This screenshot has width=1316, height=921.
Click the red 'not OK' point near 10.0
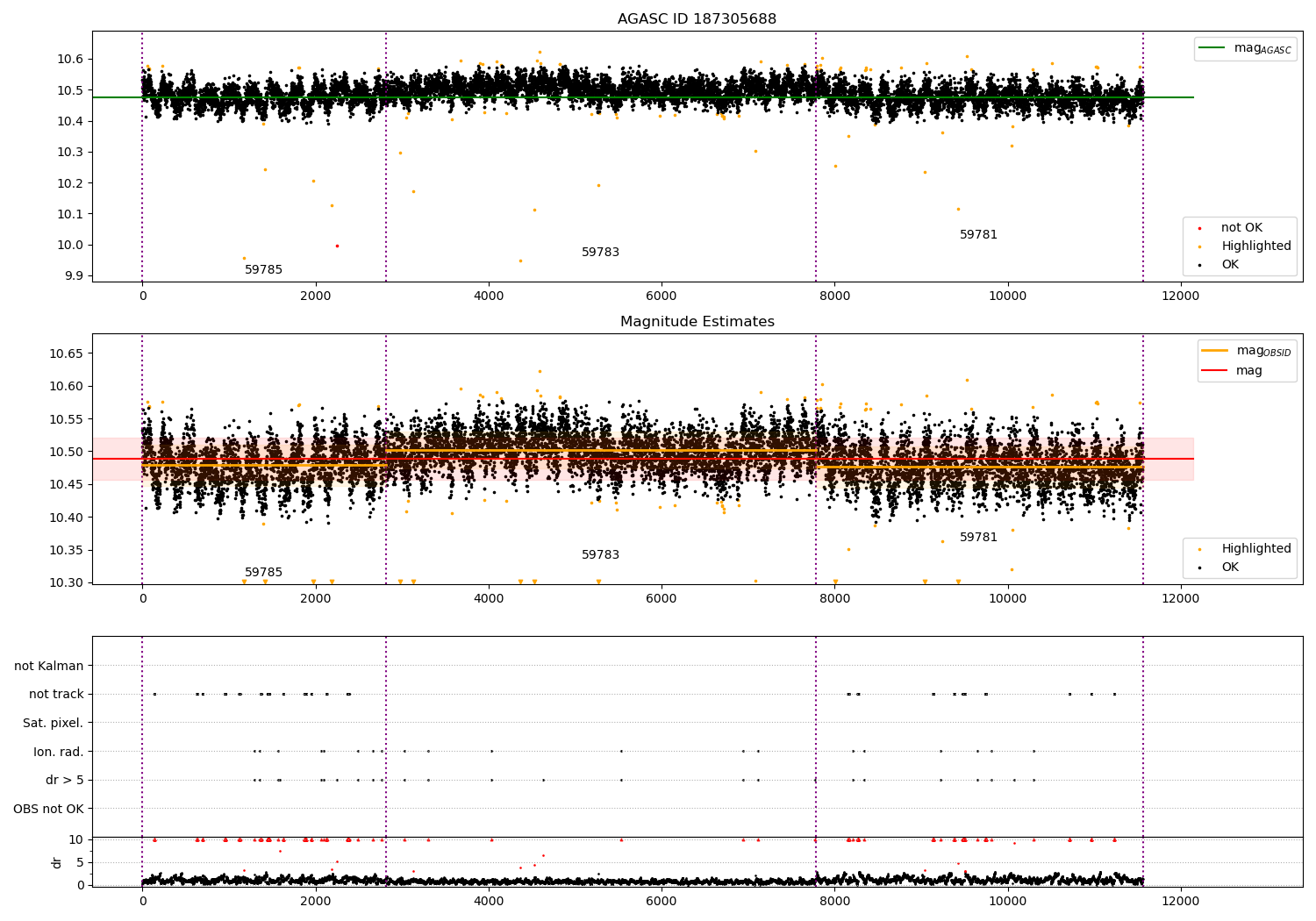(x=337, y=246)
